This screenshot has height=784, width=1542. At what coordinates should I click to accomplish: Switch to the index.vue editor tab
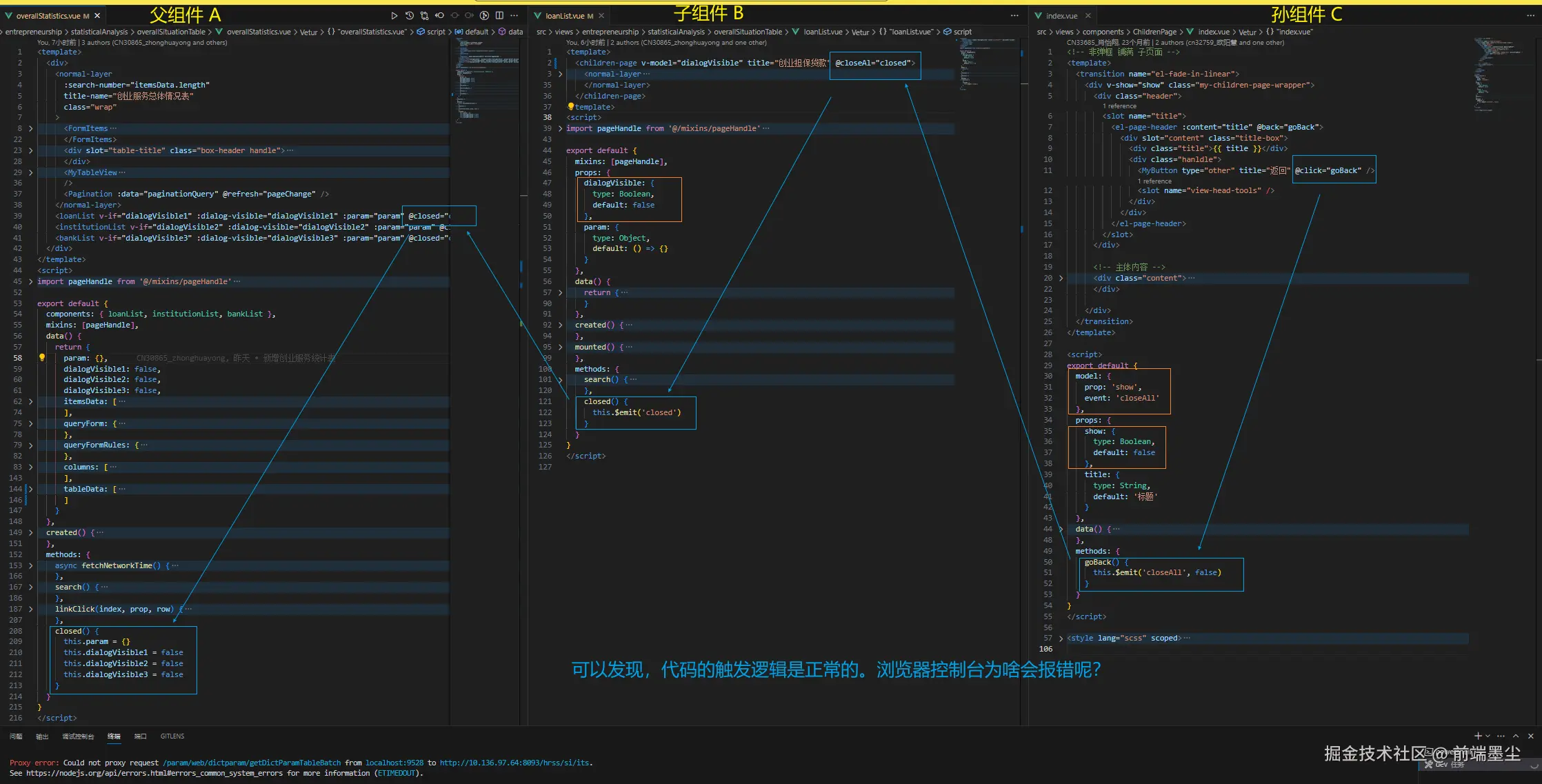tap(1062, 15)
